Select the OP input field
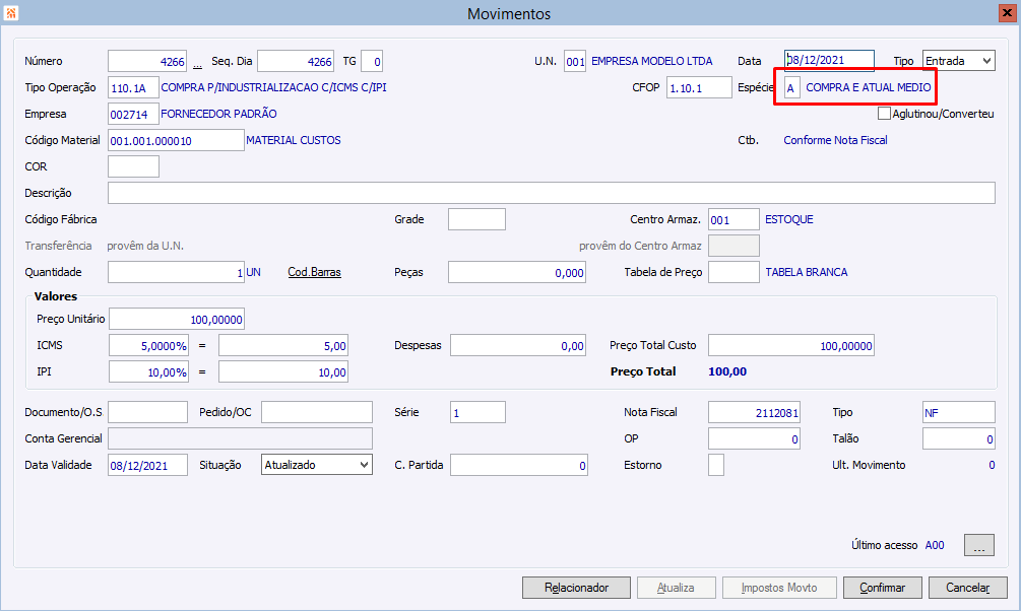 (754, 439)
